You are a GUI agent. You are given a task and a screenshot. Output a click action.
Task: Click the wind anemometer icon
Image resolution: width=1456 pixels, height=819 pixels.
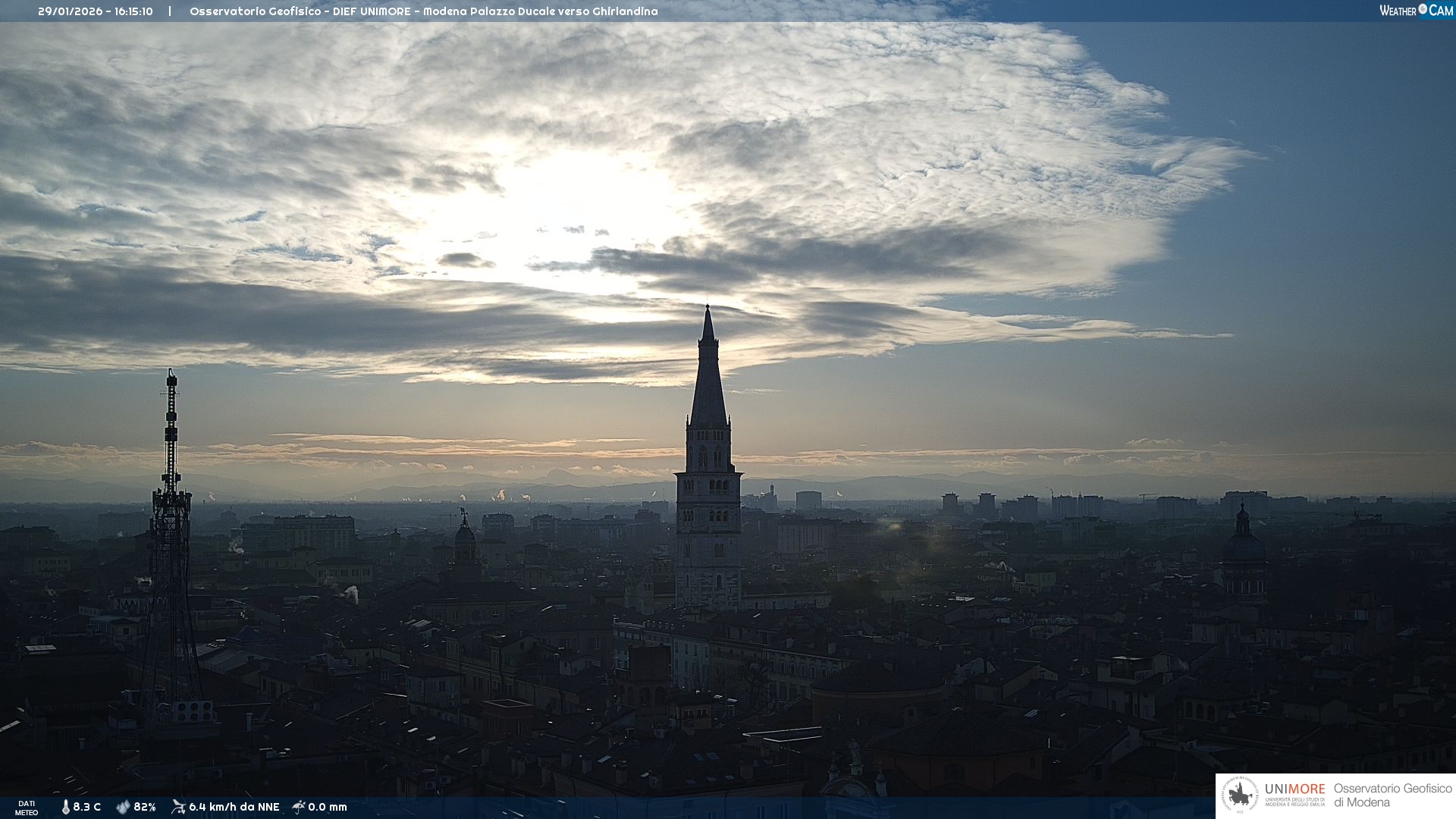(178, 807)
